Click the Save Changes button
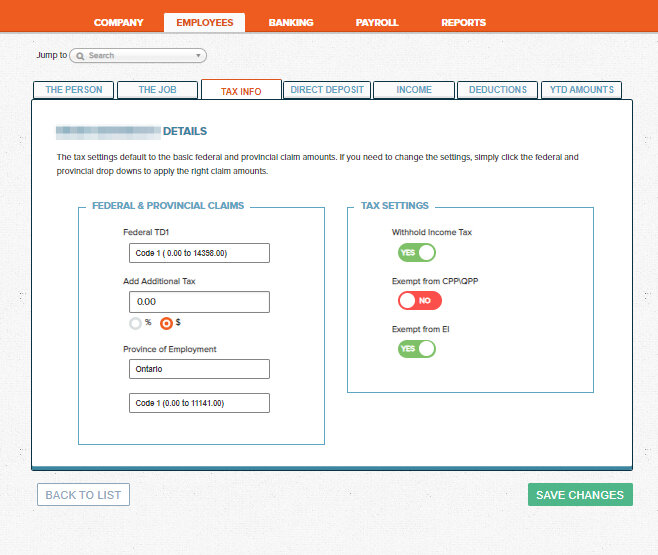Image resolution: width=658 pixels, height=555 pixels. (580, 494)
